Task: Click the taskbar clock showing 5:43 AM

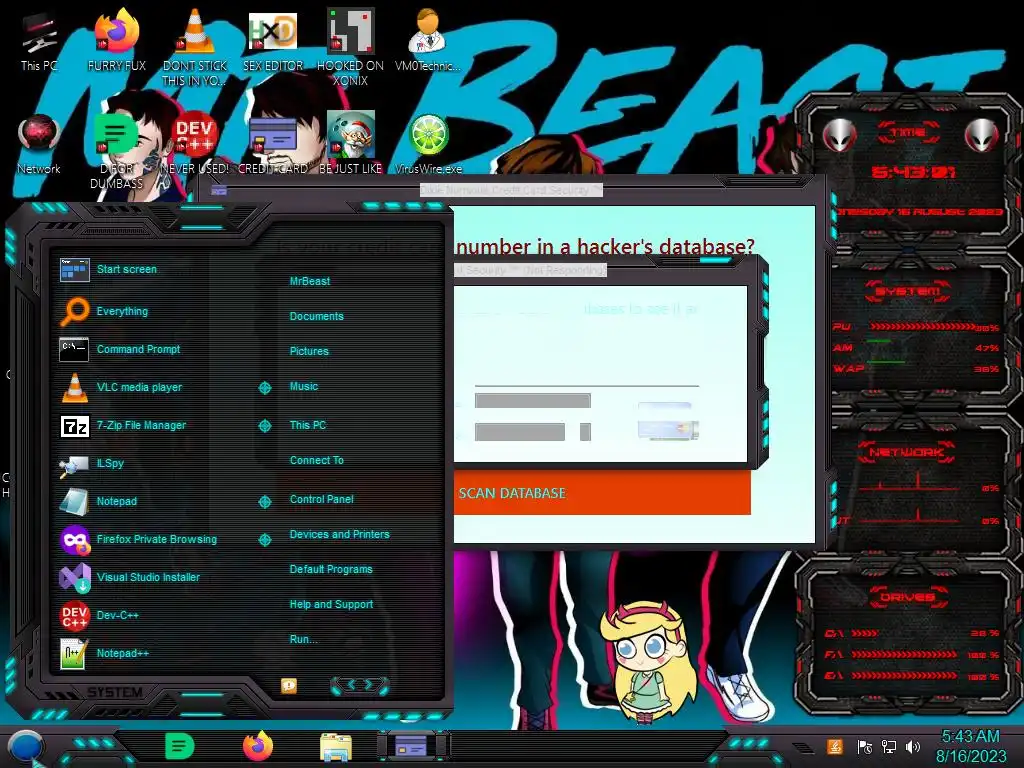Action: (970, 746)
